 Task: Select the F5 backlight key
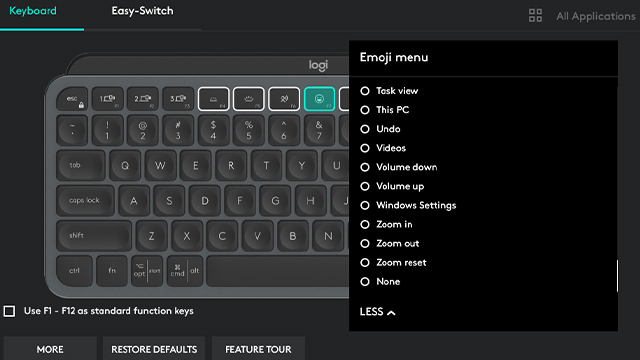[249, 99]
